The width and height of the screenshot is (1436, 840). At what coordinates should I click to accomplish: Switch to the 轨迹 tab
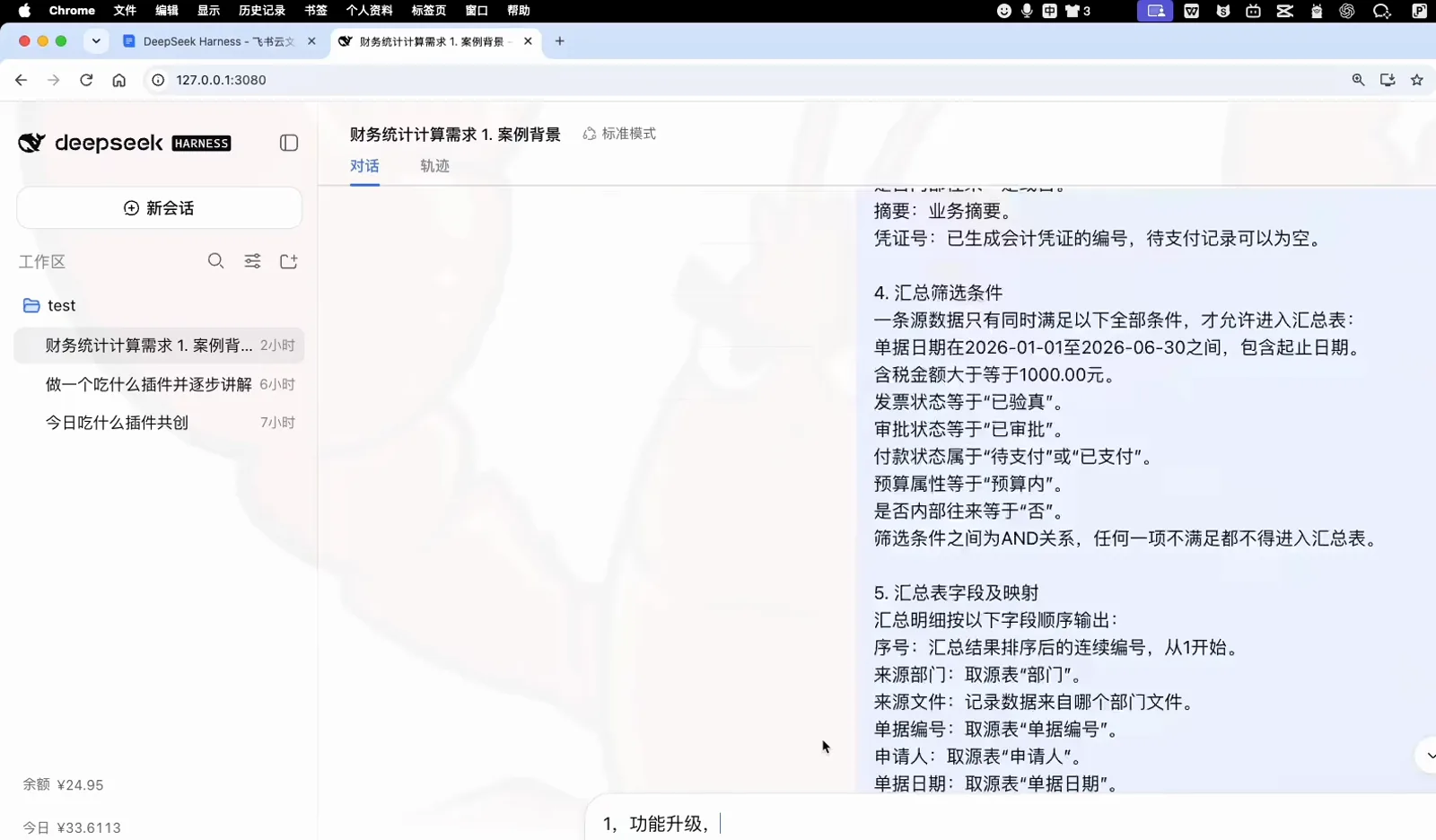pyautogui.click(x=434, y=166)
